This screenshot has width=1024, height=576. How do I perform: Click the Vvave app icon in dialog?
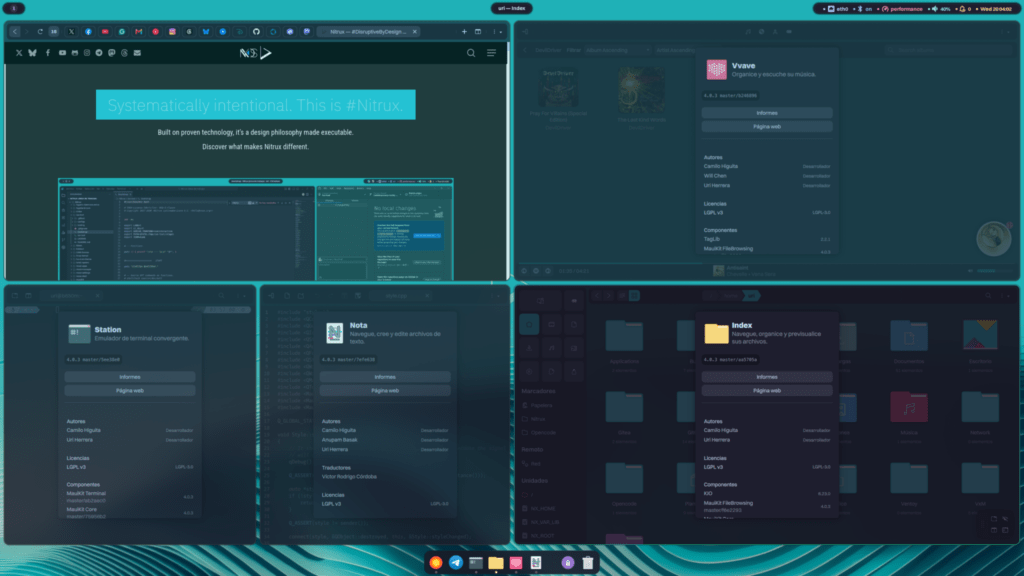pyautogui.click(x=716, y=70)
